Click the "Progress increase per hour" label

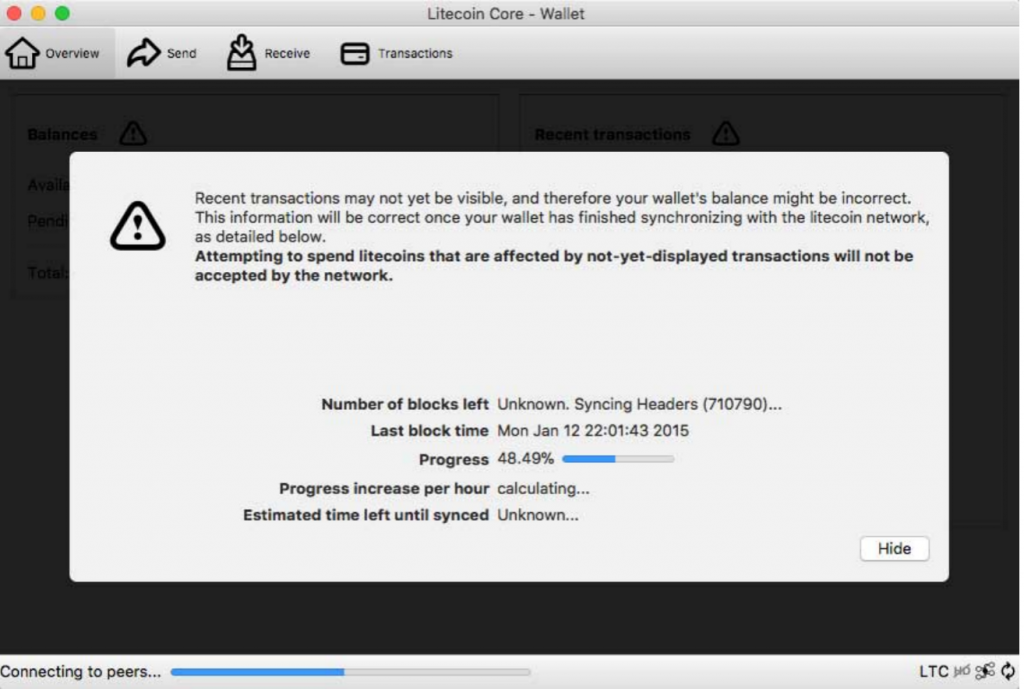click(x=384, y=489)
